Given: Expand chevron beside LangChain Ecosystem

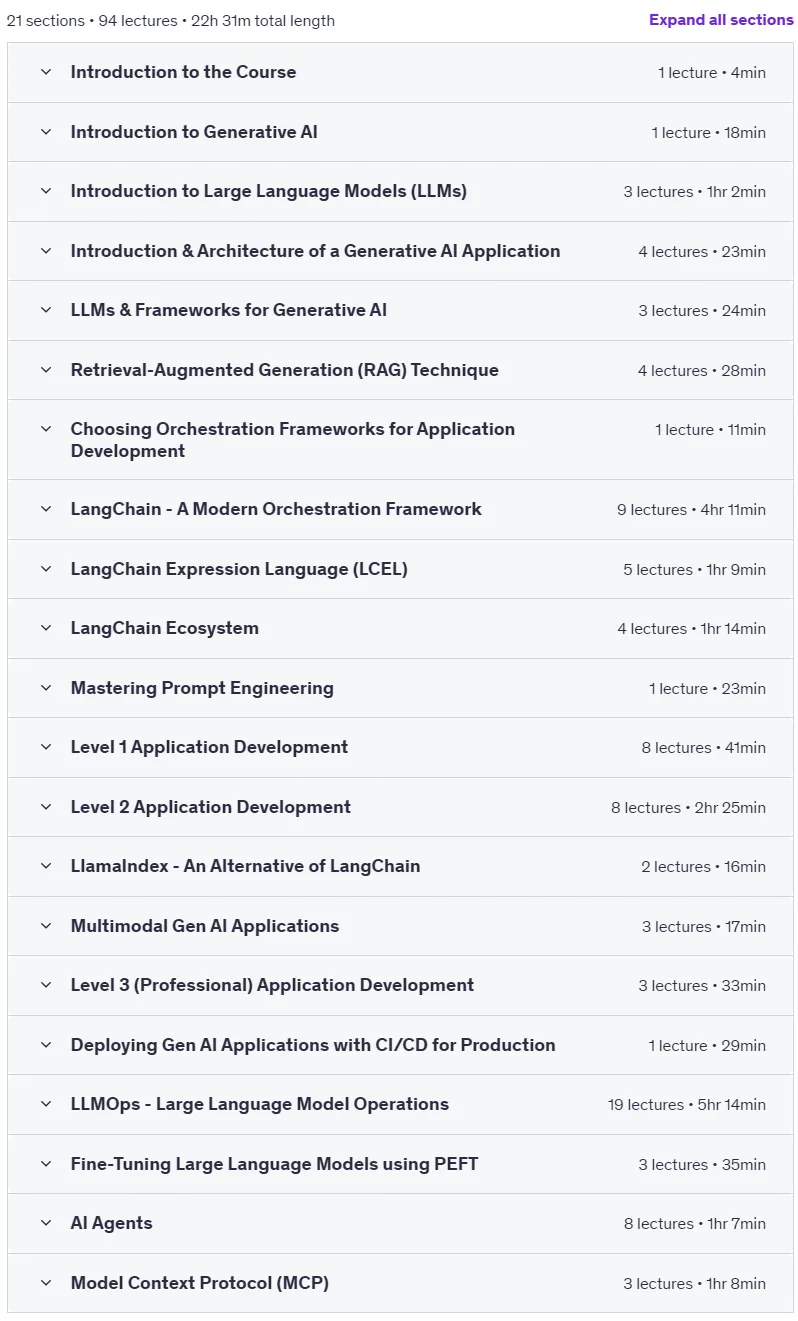Looking at the screenshot, I should [45, 628].
